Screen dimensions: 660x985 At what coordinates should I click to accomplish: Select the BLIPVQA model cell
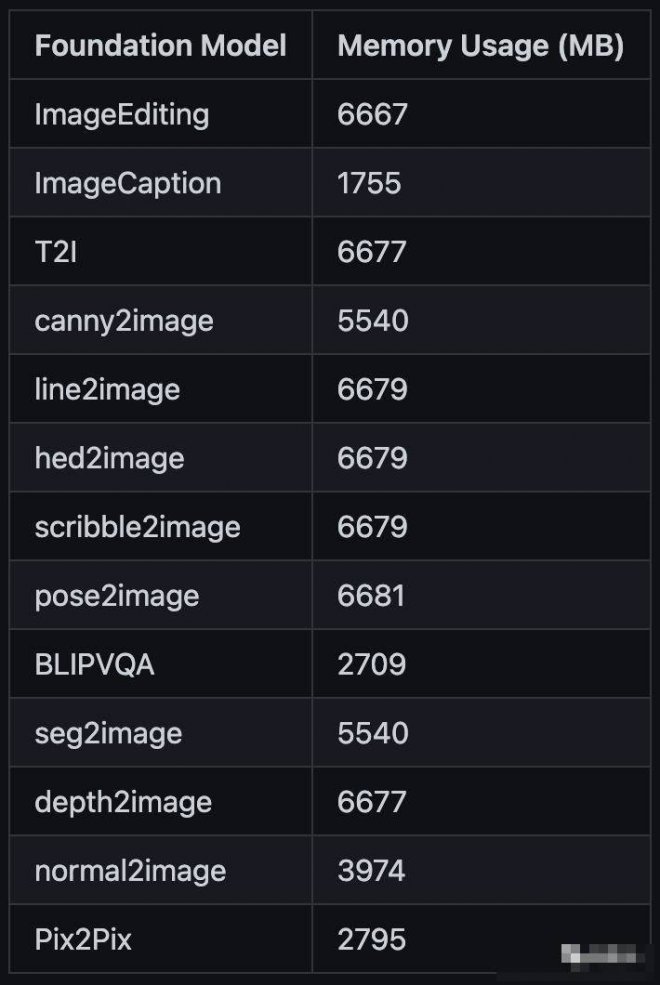[95, 664]
